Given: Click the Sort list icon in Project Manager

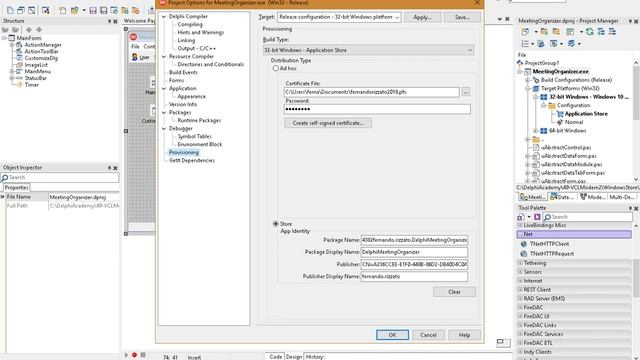Looking at the screenshot, I should coord(525,44).
